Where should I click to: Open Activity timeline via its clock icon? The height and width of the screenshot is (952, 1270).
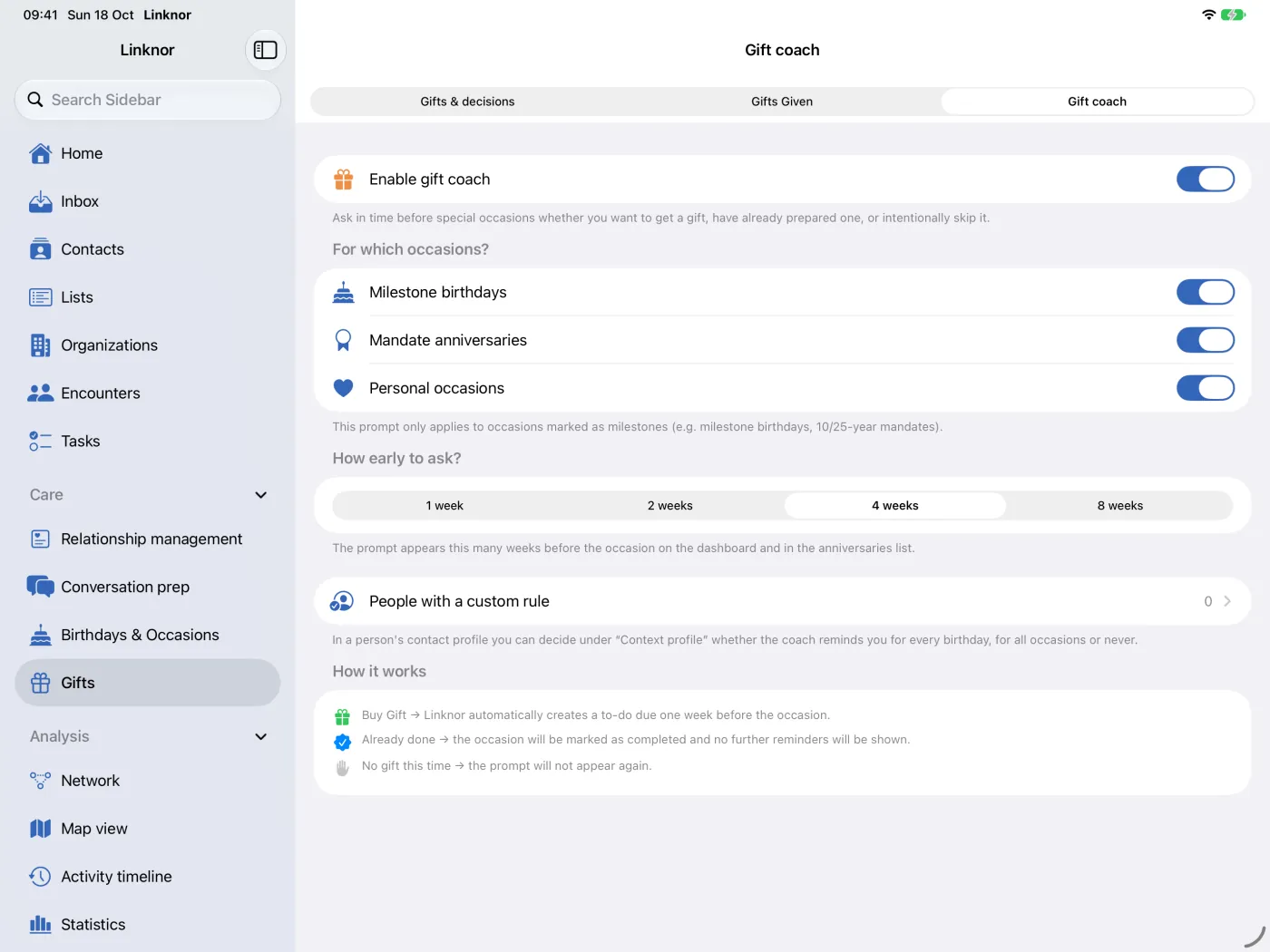point(41,877)
